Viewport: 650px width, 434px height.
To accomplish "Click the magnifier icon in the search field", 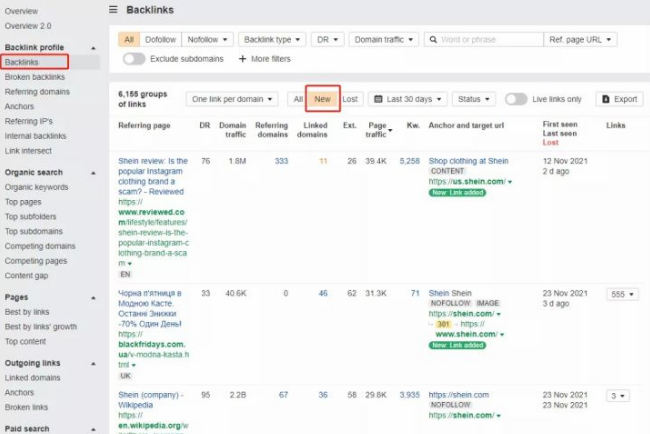I will click(x=432, y=39).
